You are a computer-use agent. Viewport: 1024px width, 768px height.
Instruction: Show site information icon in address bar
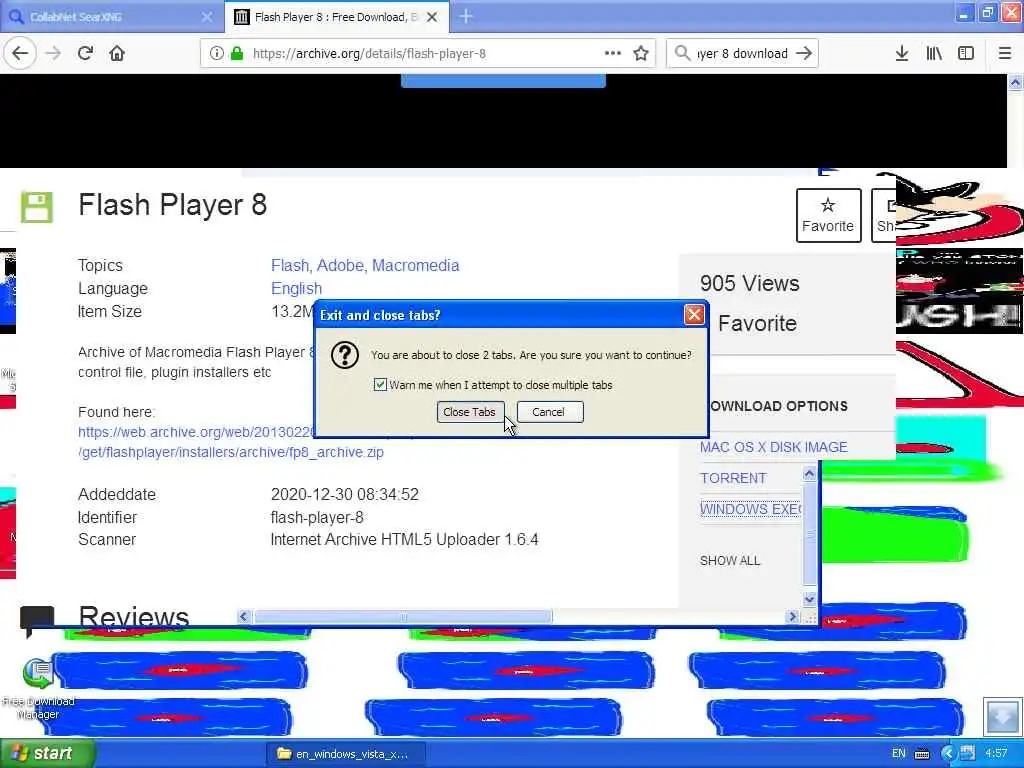(x=216, y=54)
